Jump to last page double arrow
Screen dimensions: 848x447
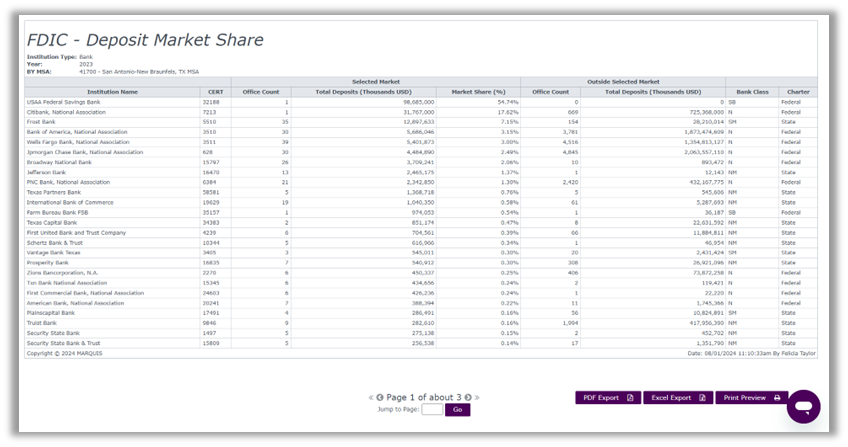point(474,397)
